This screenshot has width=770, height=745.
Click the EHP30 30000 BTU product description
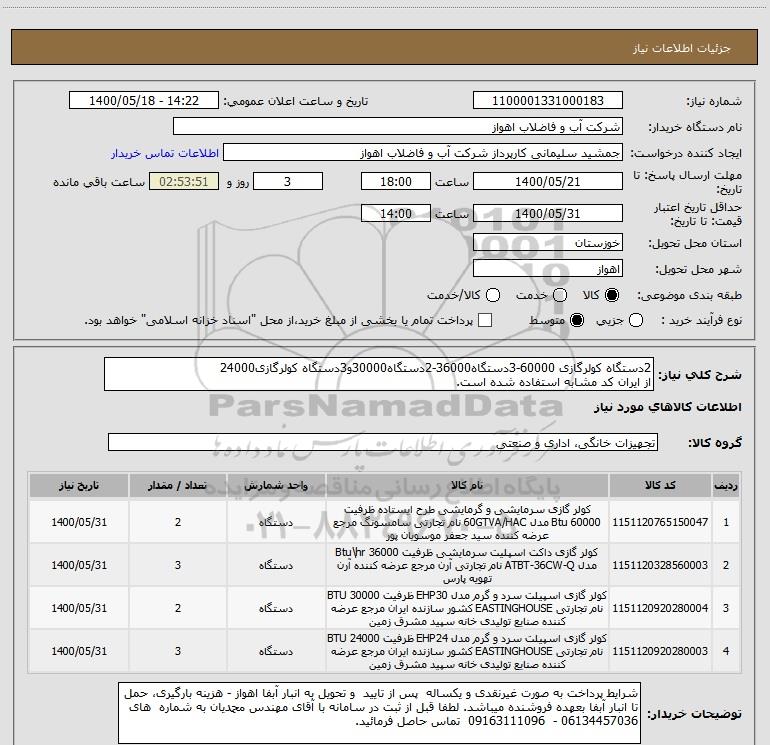coord(467,608)
